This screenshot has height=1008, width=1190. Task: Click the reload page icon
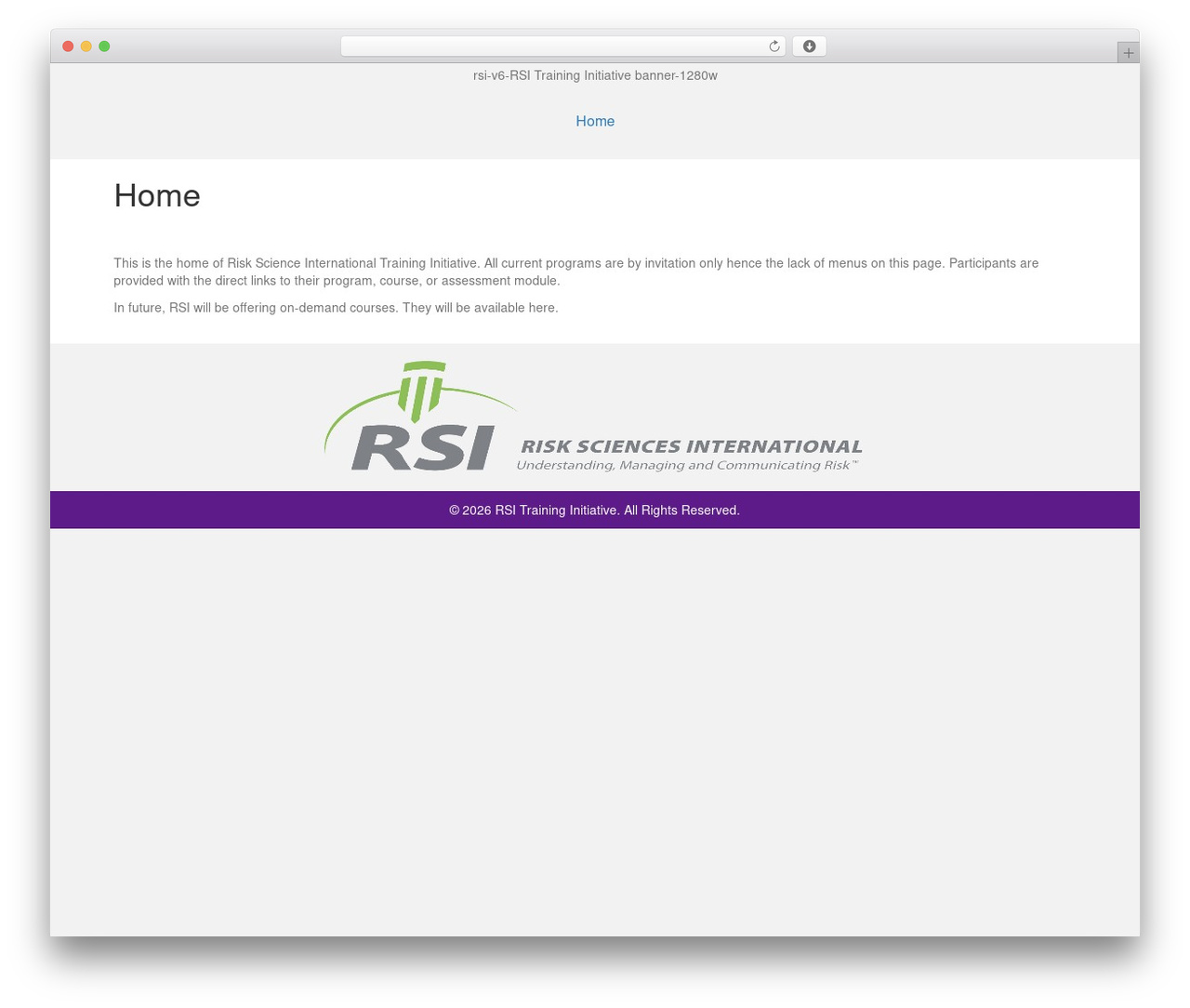coord(773,46)
